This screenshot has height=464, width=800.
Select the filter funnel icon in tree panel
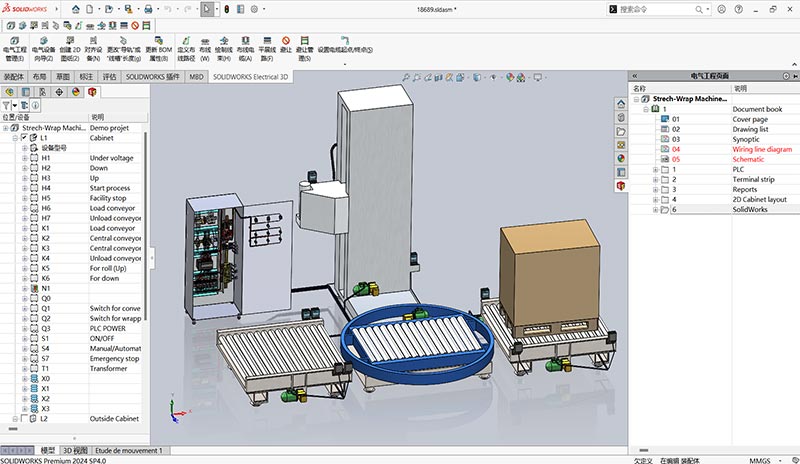(x=6, y=106)
